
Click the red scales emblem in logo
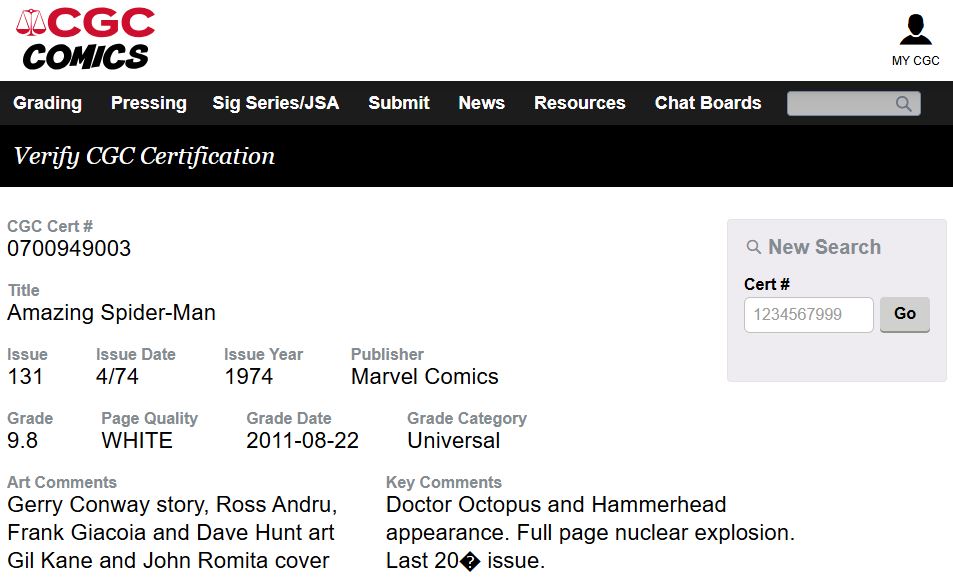coord(31,22)
